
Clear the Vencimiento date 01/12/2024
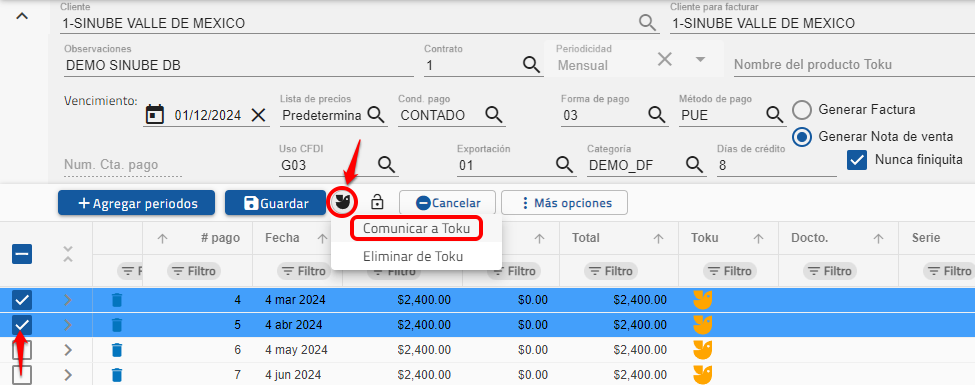click(x=258, y=114)
